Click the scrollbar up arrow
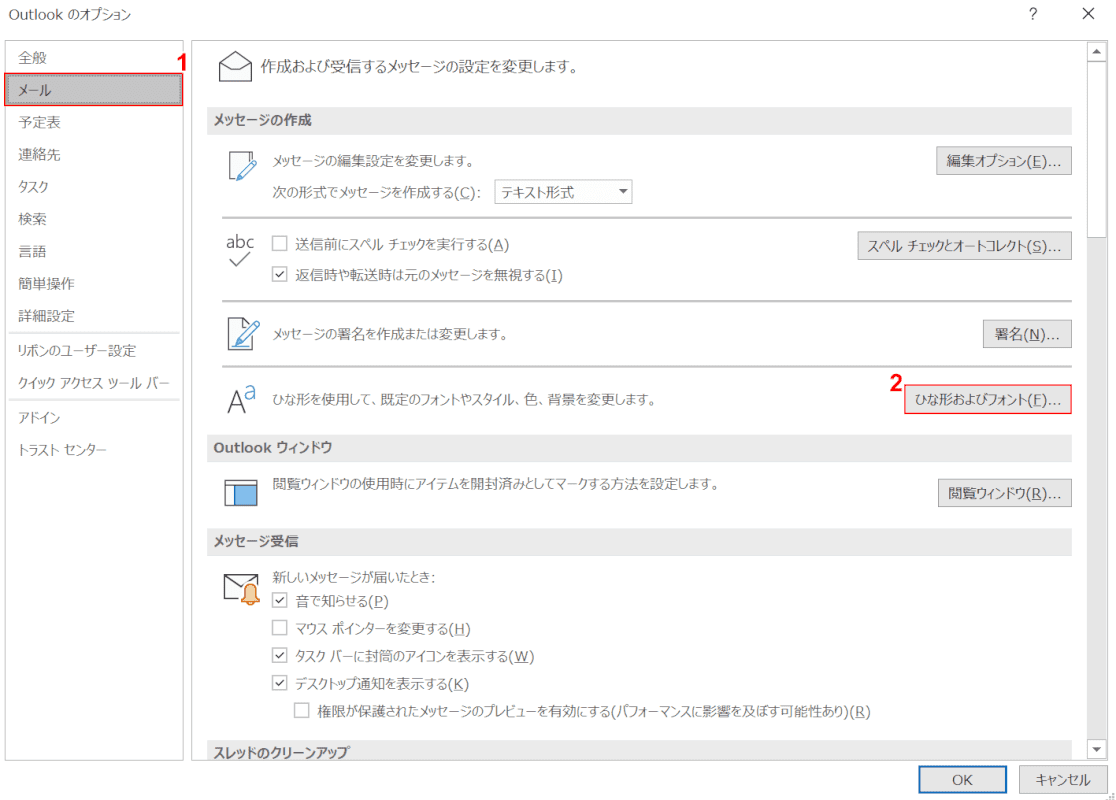The width and height of the screenshot is (1116, 800). point(1097,52)
